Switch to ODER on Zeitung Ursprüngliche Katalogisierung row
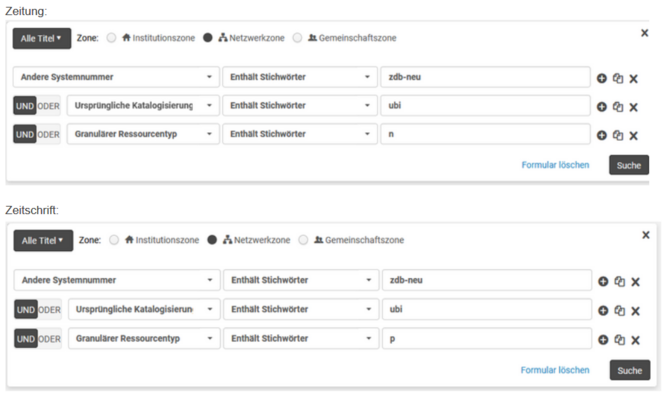 [48, 106]
